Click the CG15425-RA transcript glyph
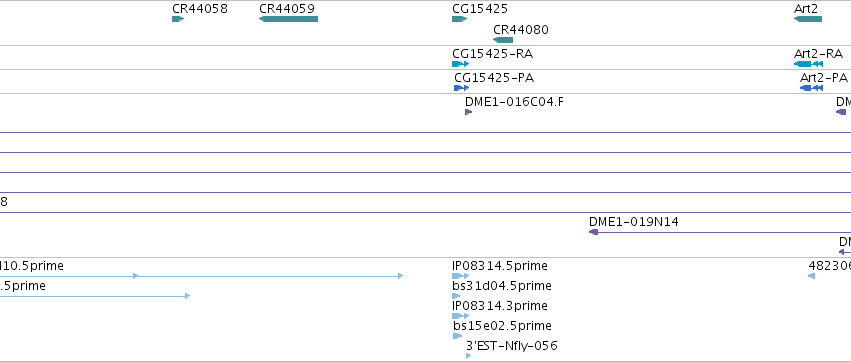 coord(460,64)
